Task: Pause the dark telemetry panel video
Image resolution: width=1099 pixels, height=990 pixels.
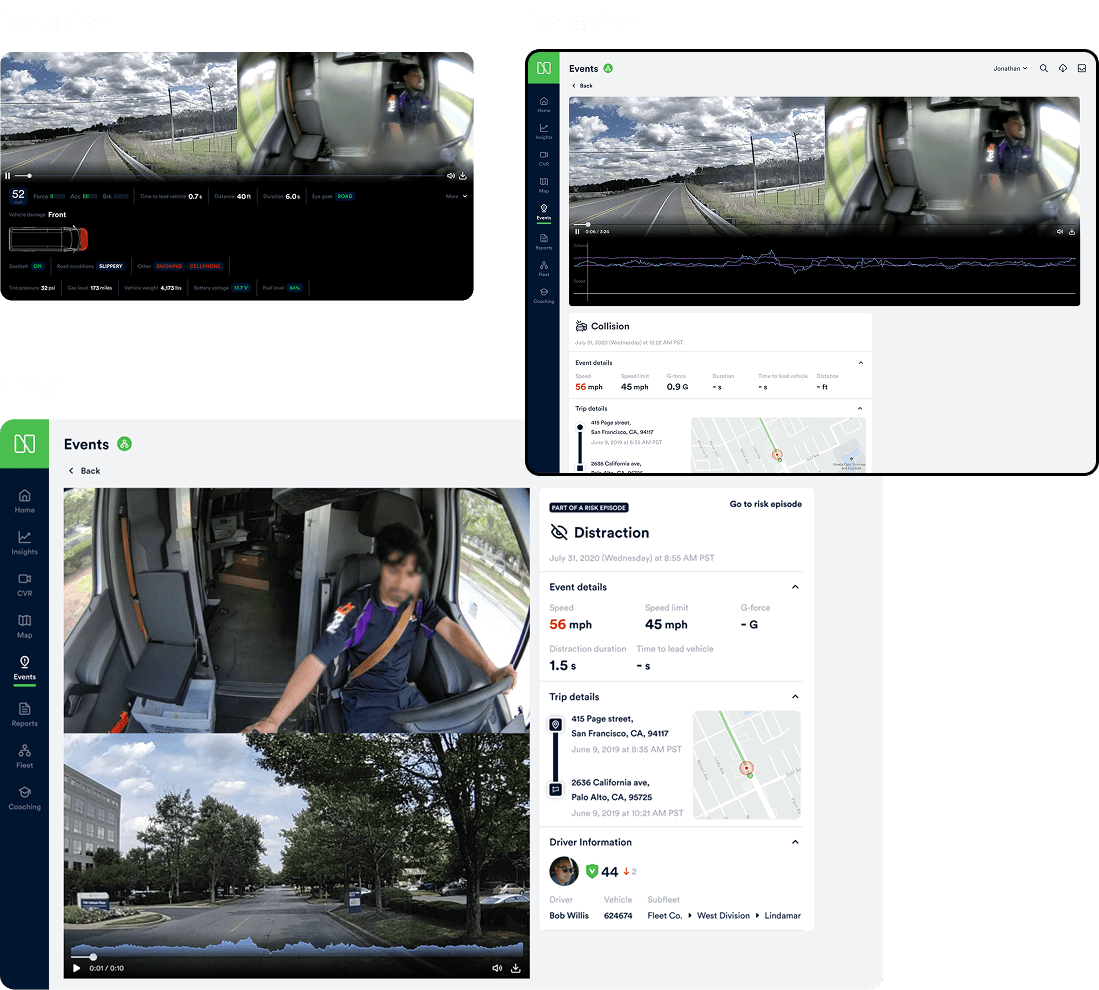Action: pyautogui.click(x=8, y=176)
